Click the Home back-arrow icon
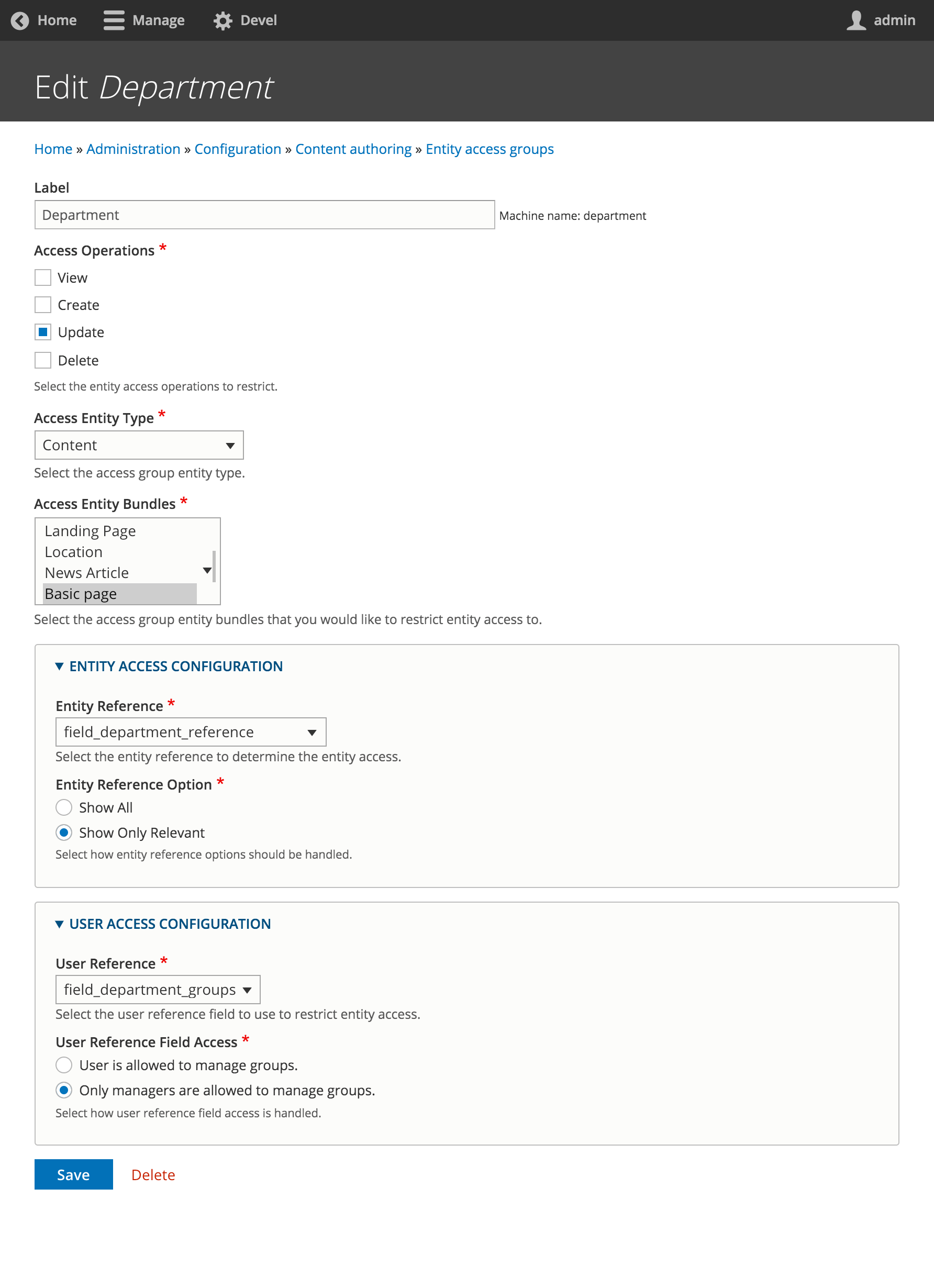 [20, 20]
